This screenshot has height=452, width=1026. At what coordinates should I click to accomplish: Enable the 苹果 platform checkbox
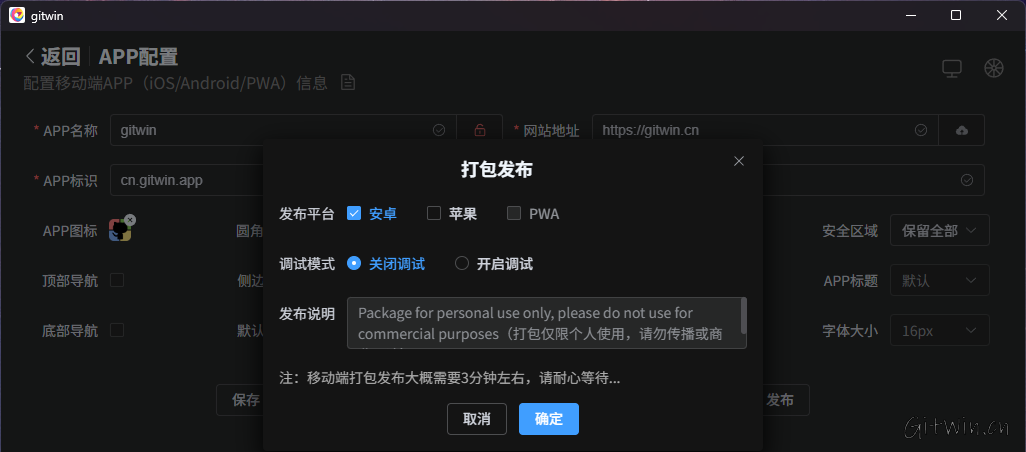434,213
